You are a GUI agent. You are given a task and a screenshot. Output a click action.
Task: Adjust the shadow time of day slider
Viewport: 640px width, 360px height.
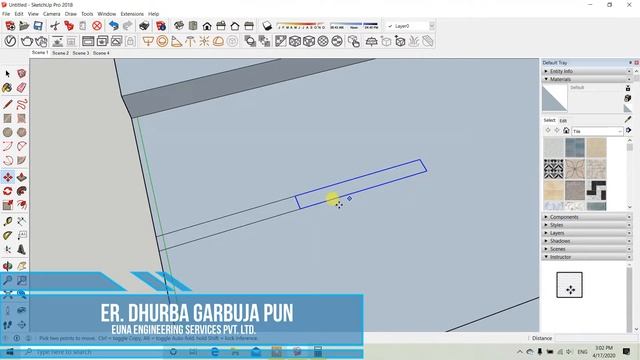(354, 26)
